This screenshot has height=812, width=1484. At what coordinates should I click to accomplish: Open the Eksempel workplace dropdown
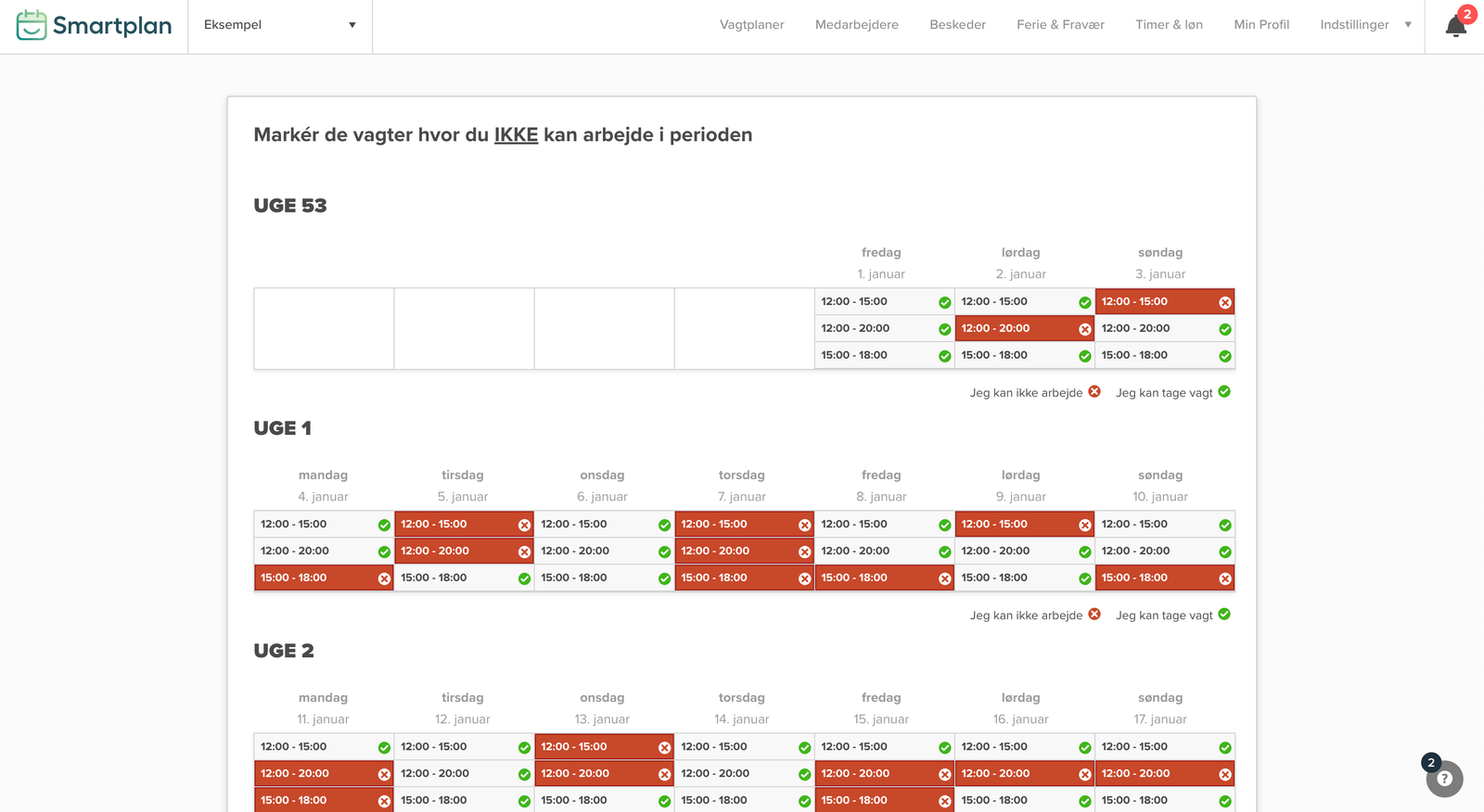279,25
